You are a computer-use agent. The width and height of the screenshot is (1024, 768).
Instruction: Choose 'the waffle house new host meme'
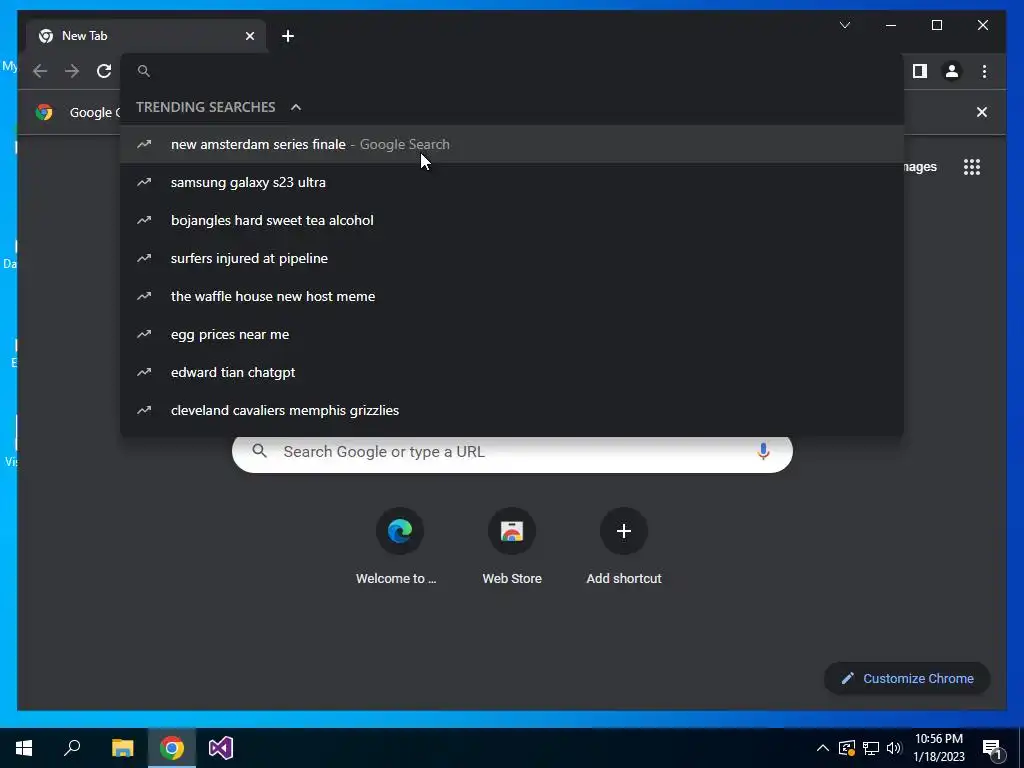[x=512, y=296]
